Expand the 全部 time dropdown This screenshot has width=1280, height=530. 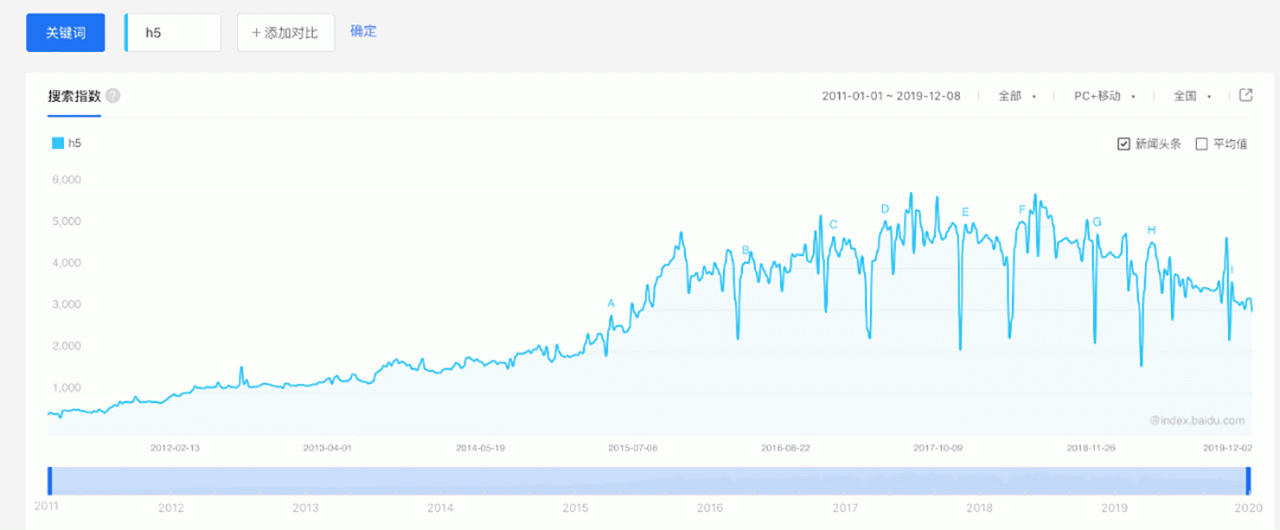[x=1016, y=96]
